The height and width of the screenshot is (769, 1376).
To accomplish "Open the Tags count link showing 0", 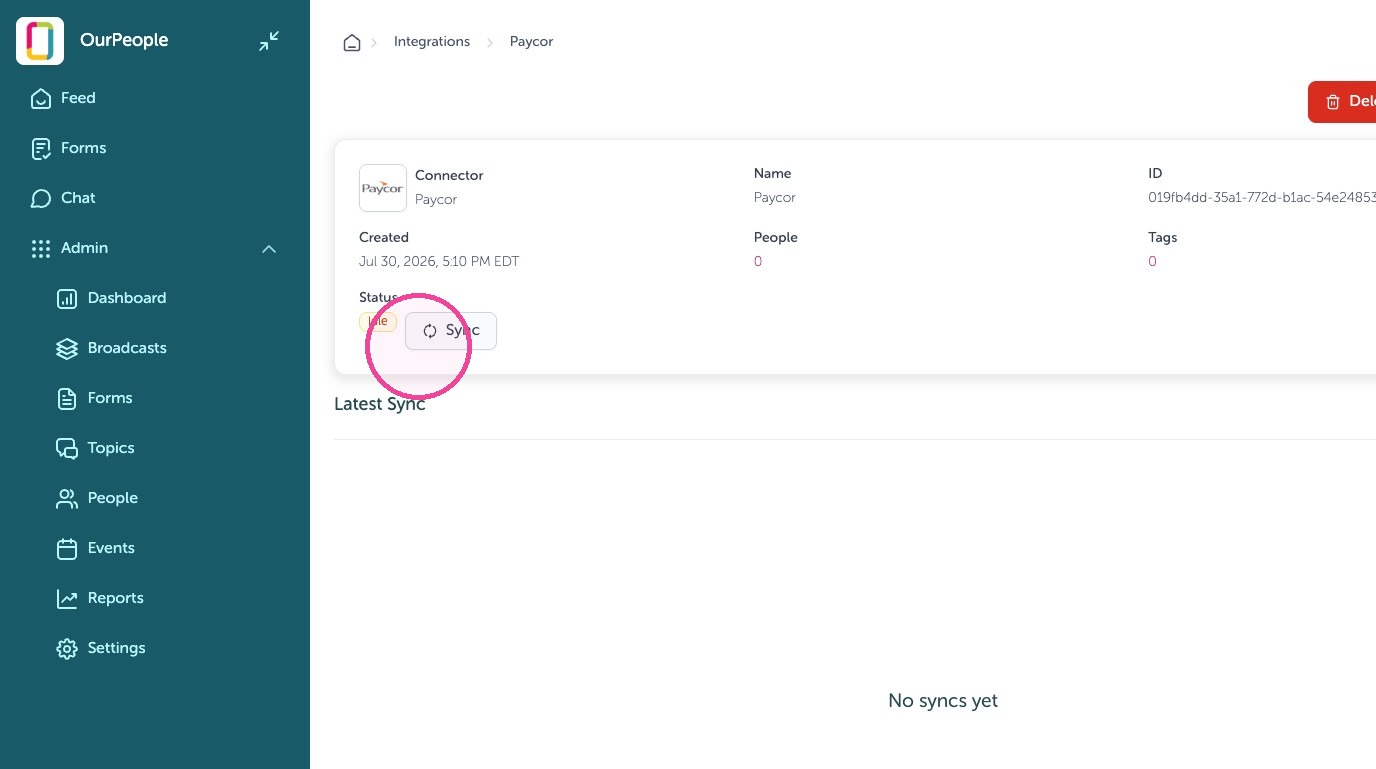I will point(1152,261).
